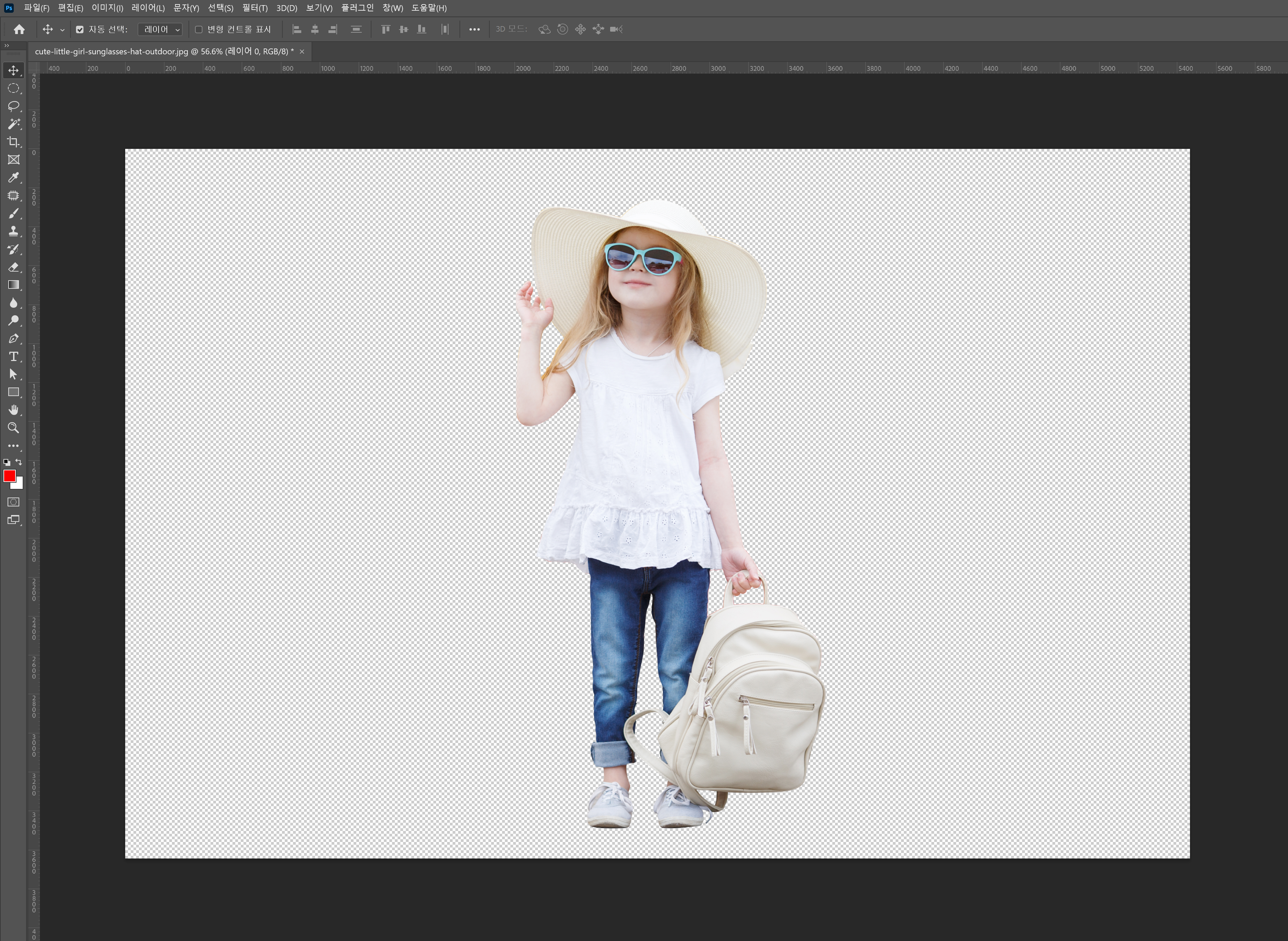The image size is (1288, 941).
Task: Select the Eraser tool
Action: click(x=14, y=267)
